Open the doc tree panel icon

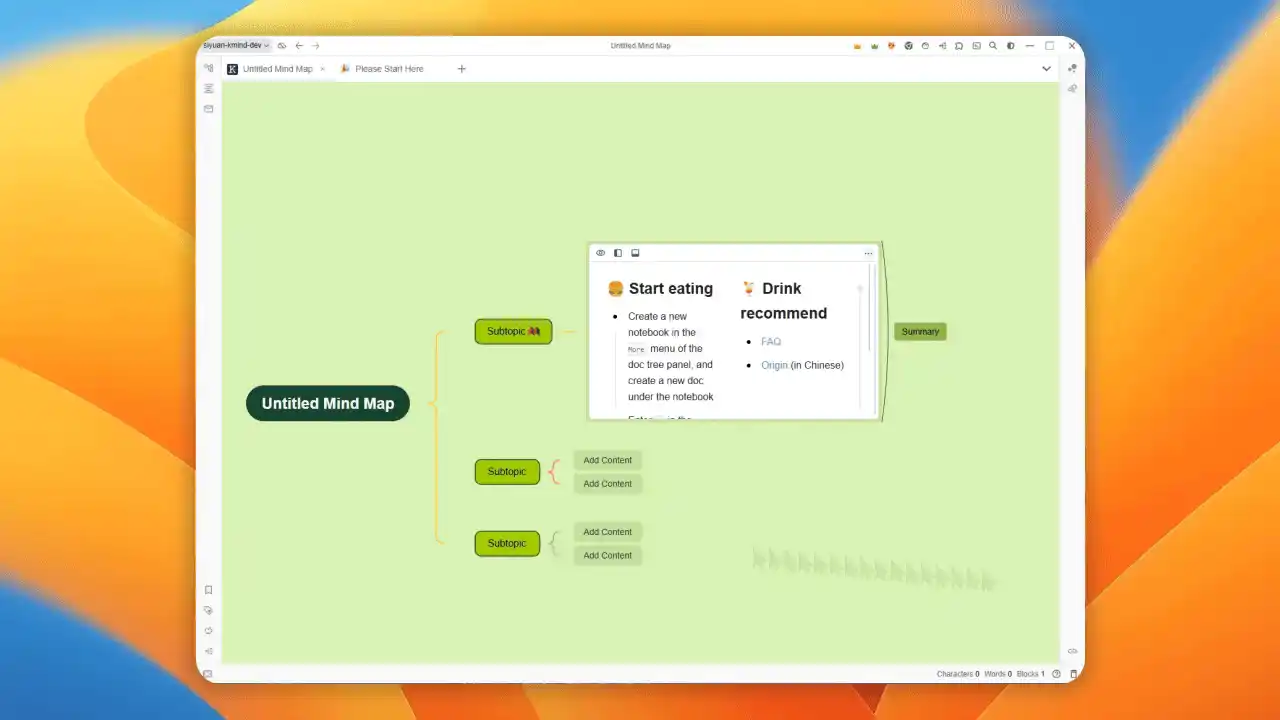click(x=208, y=68)
